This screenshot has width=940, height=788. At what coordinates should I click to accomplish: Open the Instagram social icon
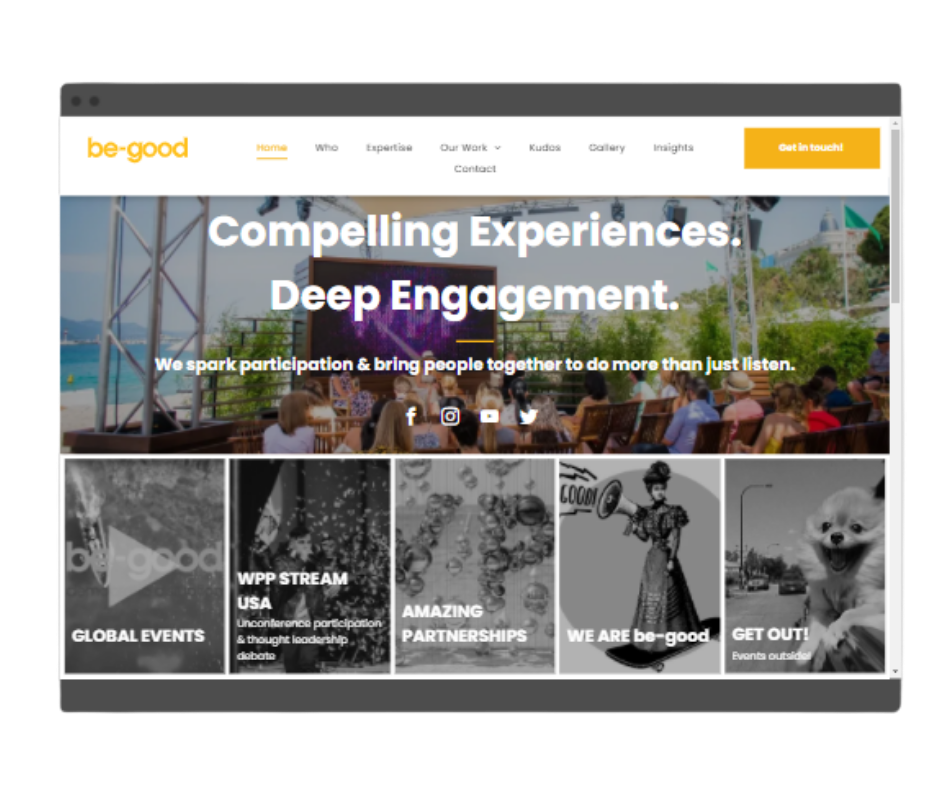(450, 416)
